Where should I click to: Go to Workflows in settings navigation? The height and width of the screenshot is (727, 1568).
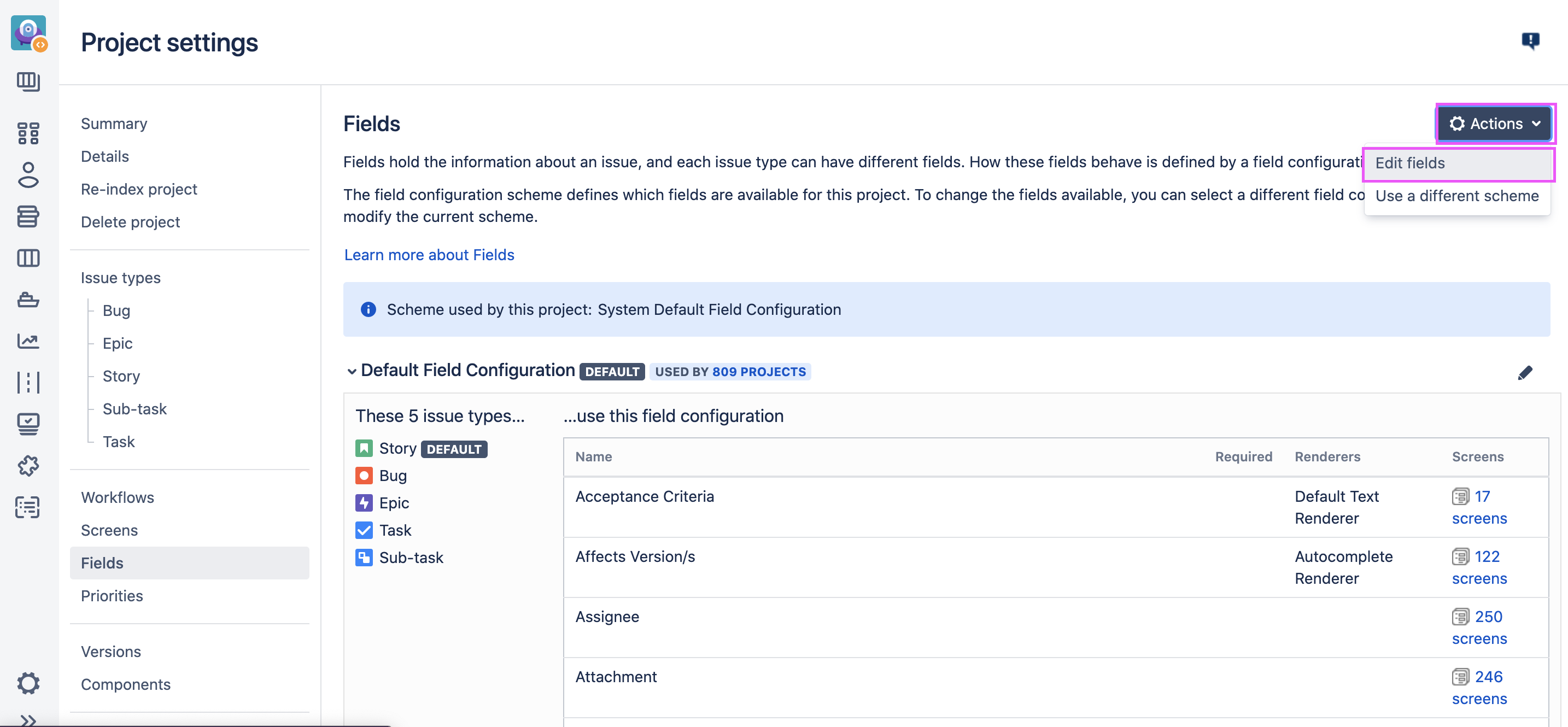(117, 497)
